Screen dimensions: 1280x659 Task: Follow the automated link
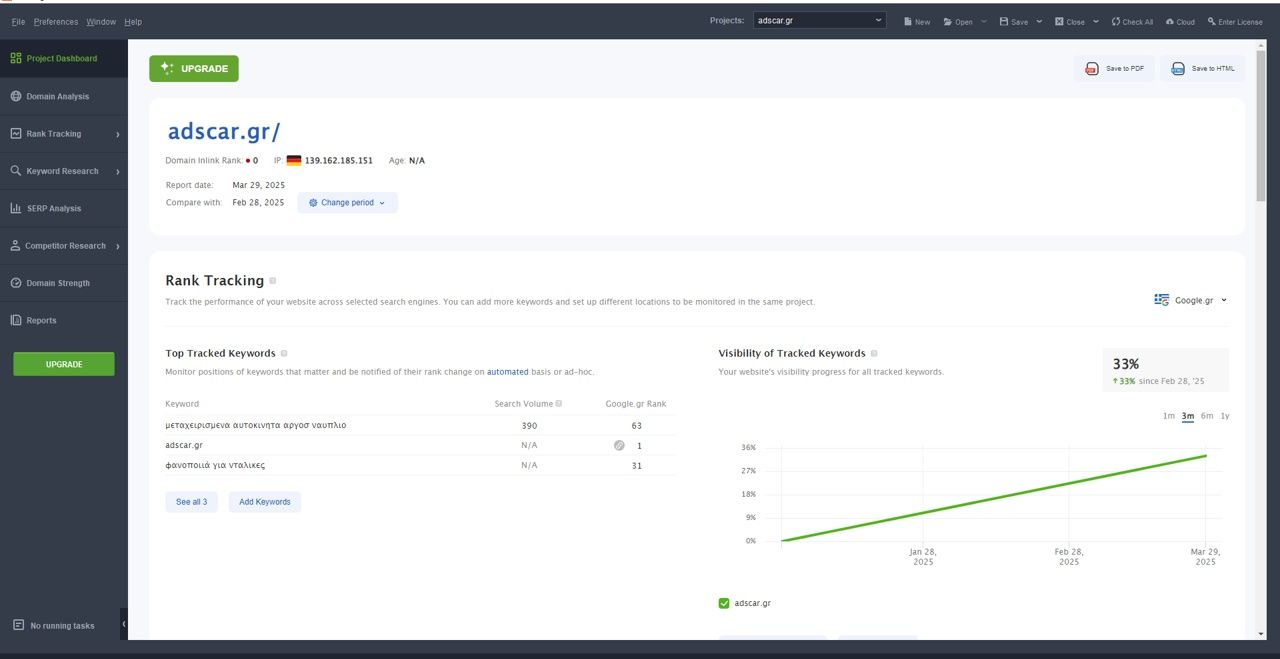tap(508, 372)
